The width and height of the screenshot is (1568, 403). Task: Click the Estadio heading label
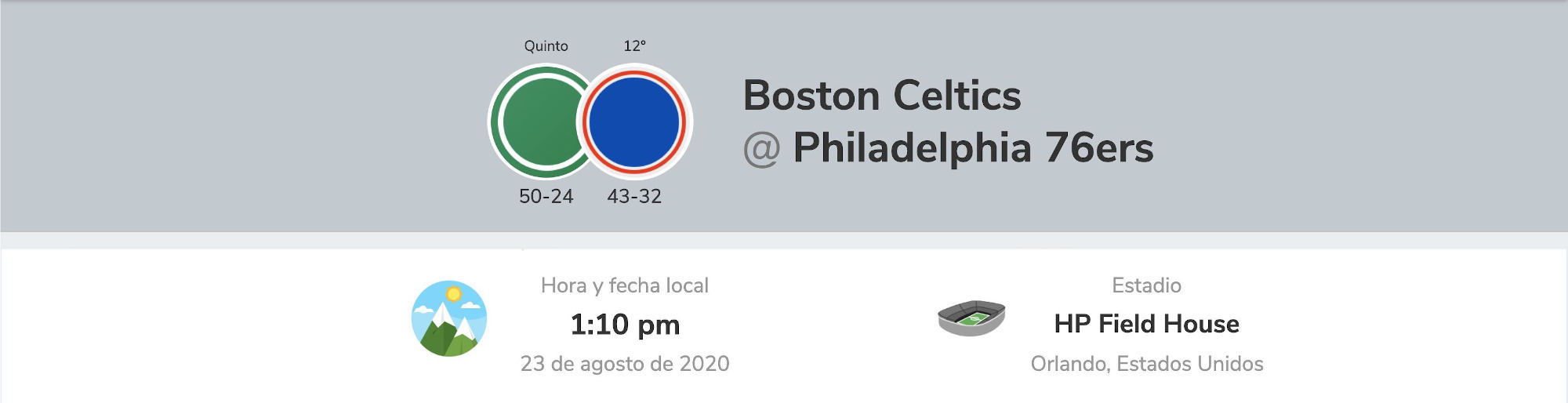(1146, 285)
